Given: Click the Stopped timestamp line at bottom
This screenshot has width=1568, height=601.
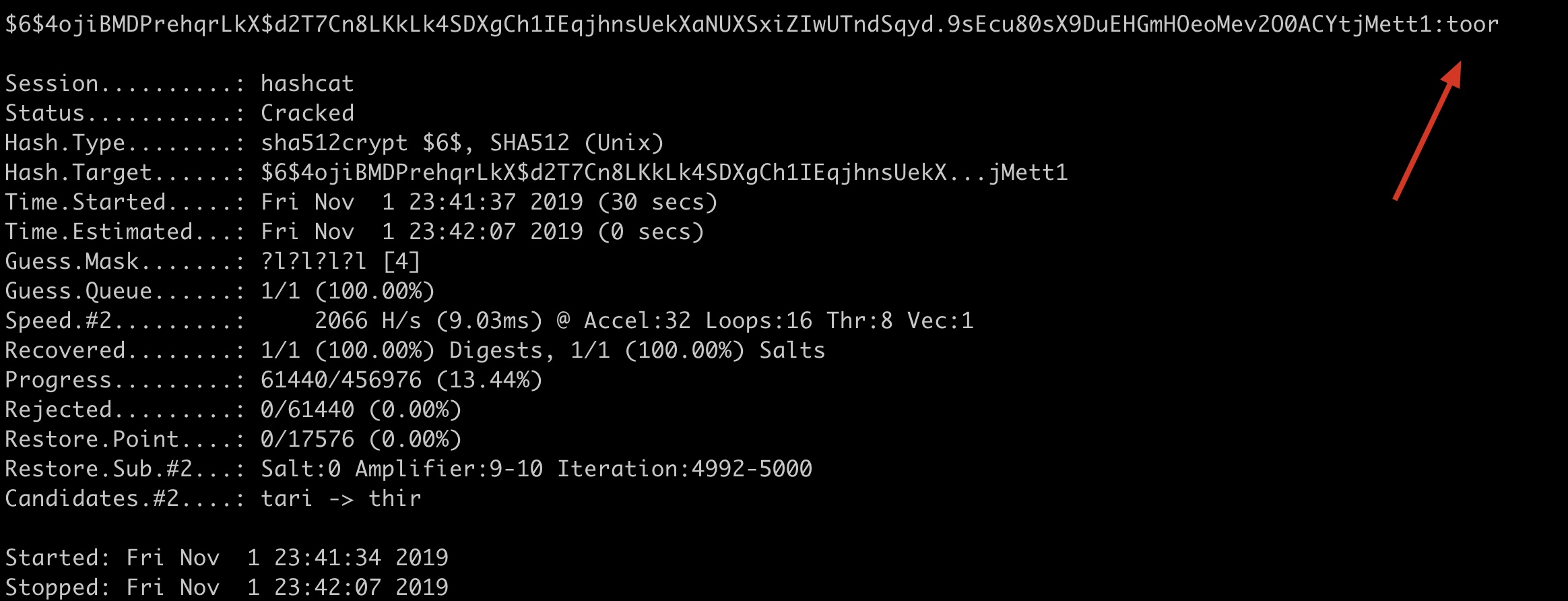Looking at the screenshot, I should point(226,587).
